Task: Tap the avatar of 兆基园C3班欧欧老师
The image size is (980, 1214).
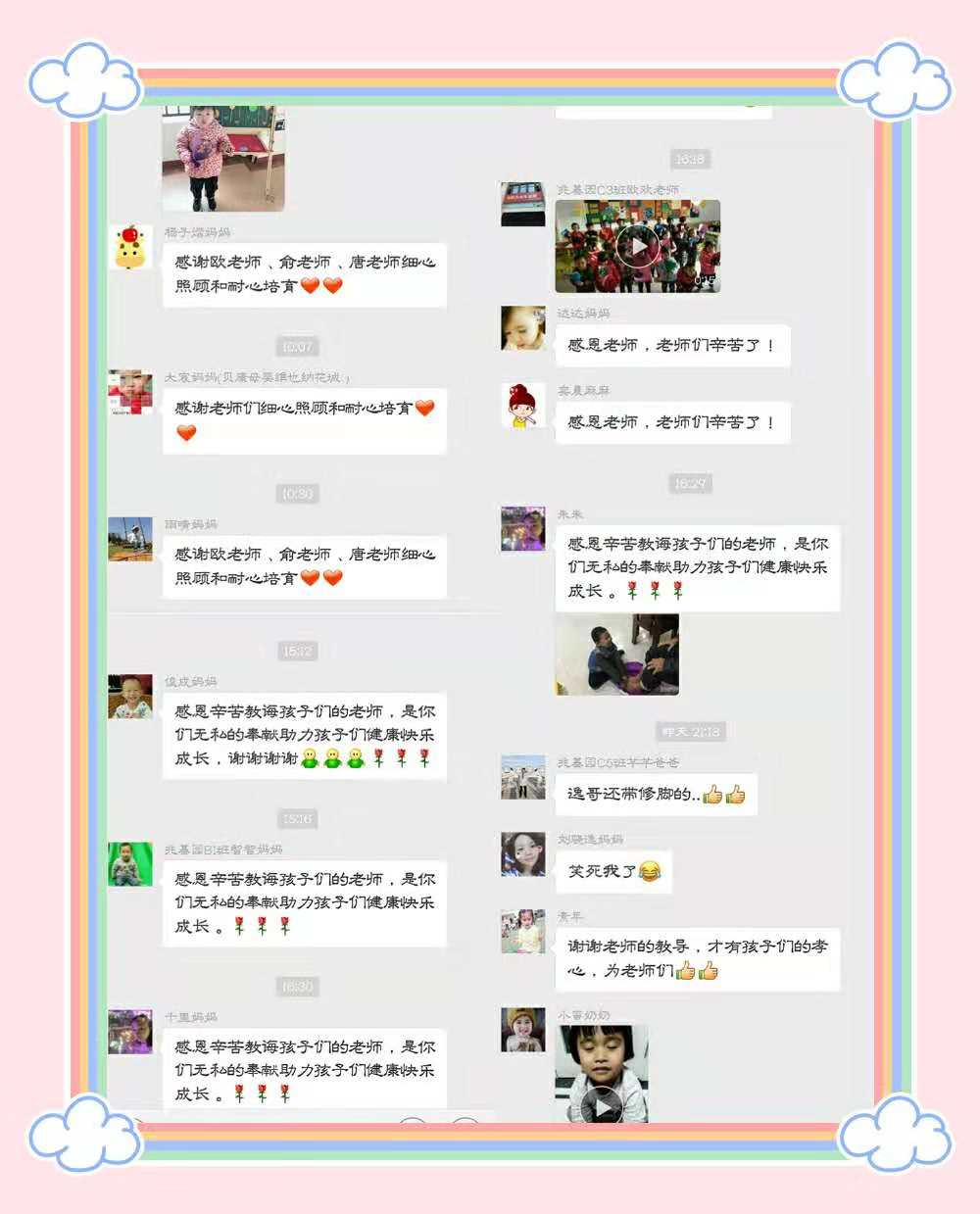Action: point(523,204)
